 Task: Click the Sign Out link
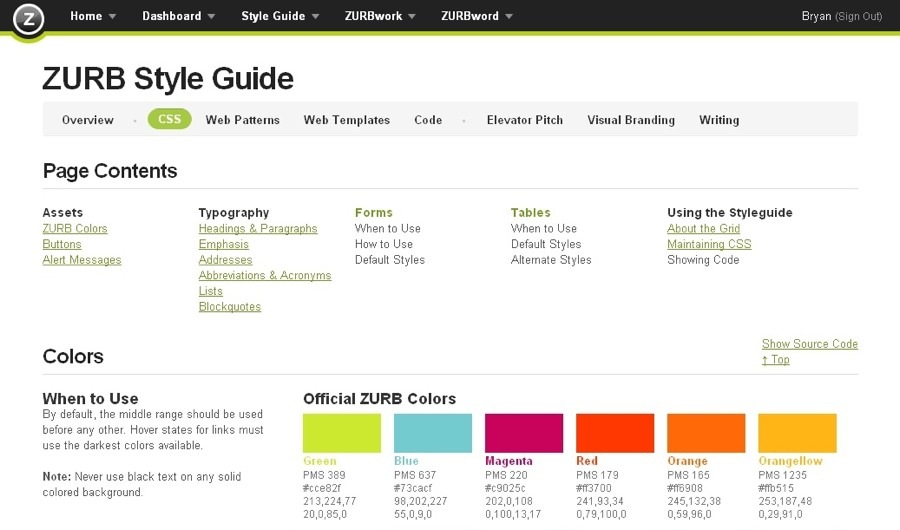pyautogui.click(x=859, y=16)
